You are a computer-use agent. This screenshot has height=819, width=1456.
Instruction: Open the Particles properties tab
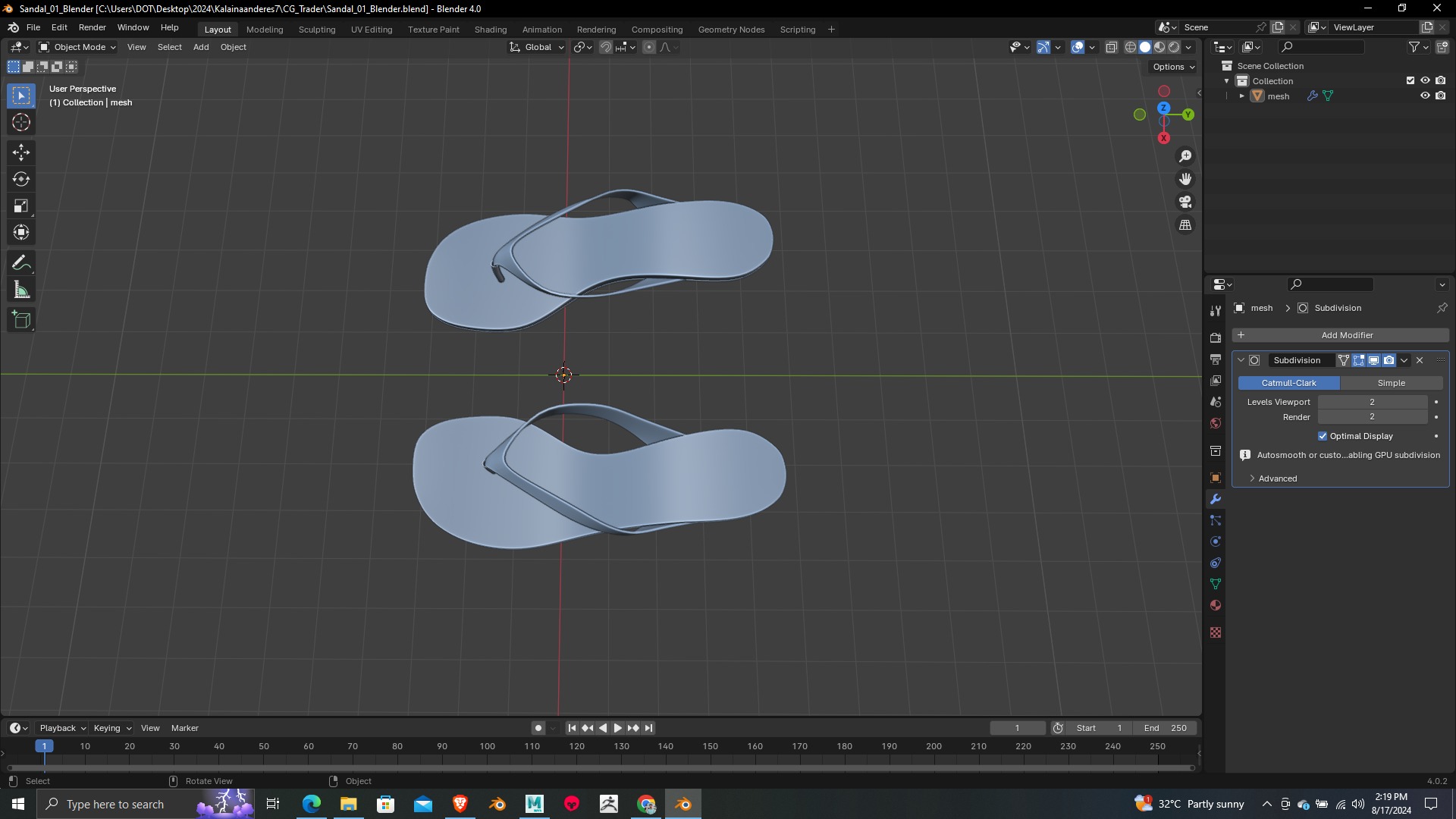[1216, 520]
